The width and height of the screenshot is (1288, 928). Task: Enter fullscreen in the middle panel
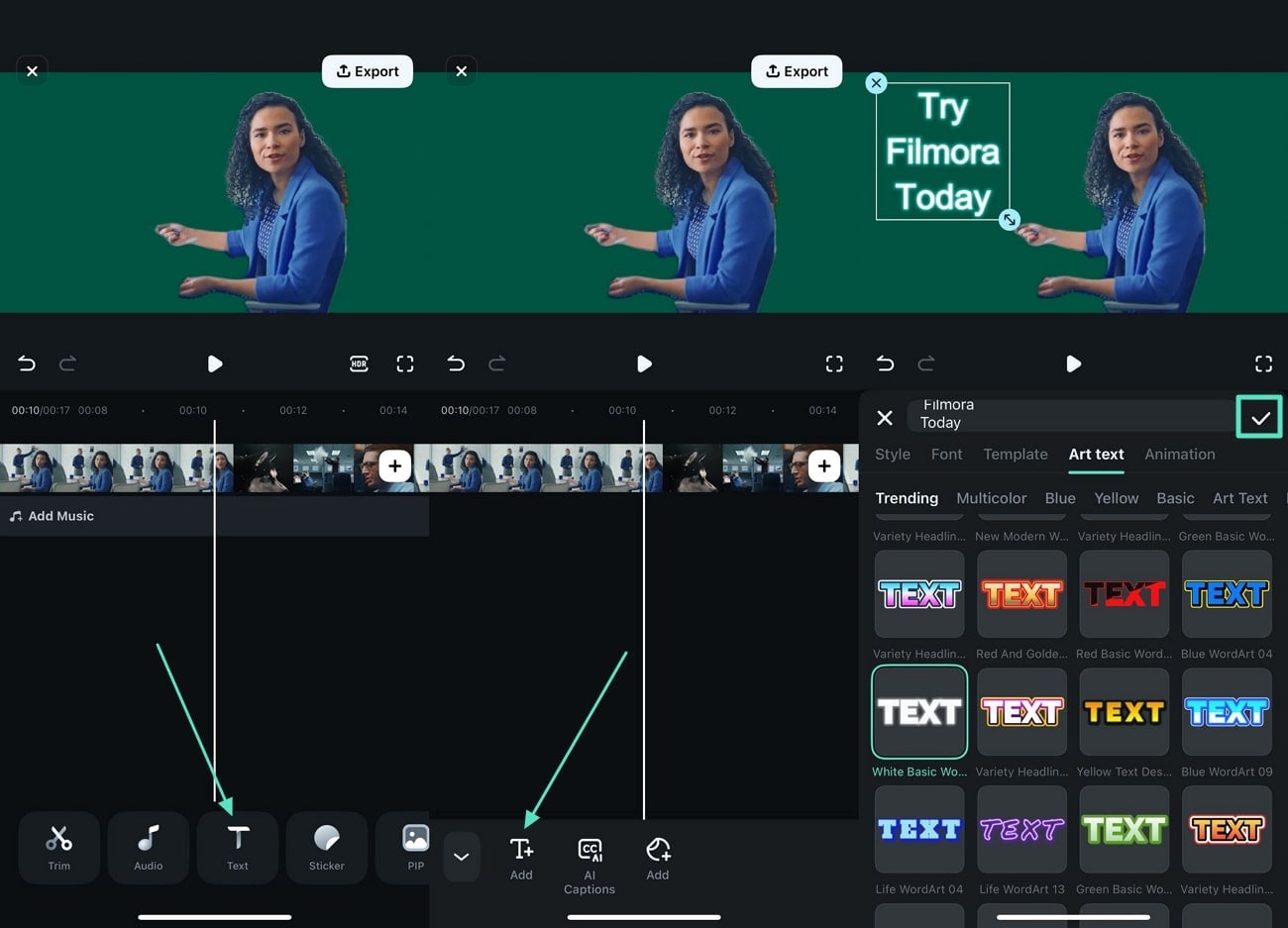(834, 363)
